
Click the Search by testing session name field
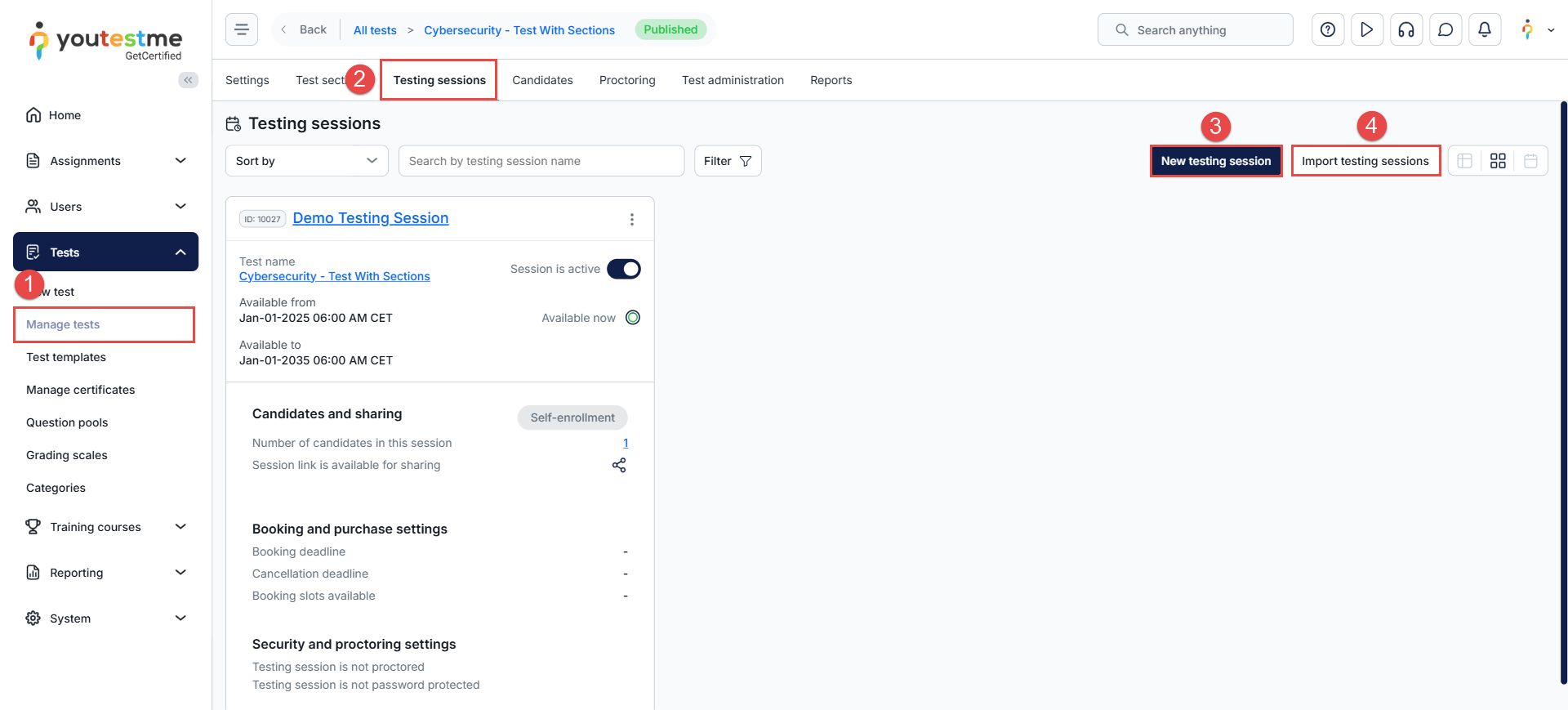tap(541, 161)
